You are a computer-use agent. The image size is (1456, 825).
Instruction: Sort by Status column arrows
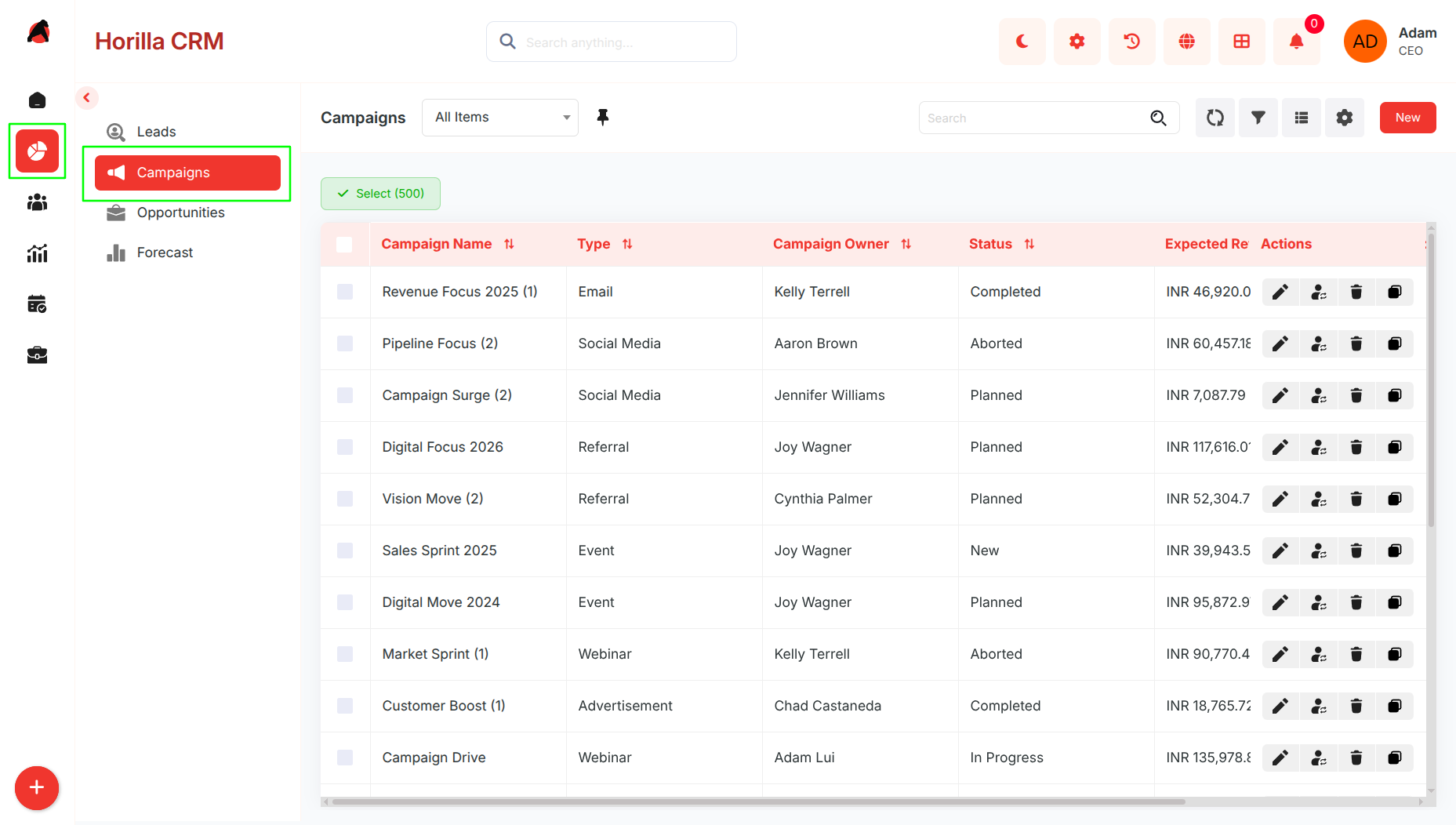[x=1029, y=245]
